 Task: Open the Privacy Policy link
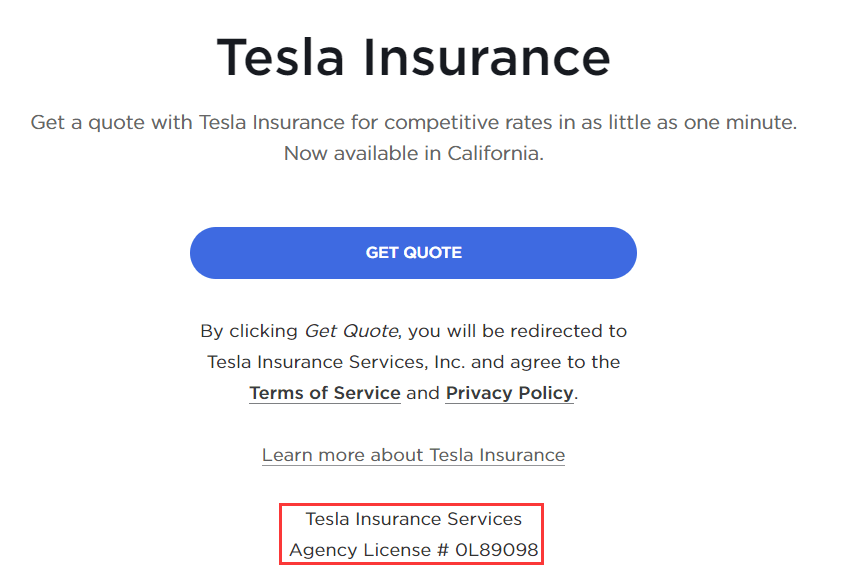pyautogui.click(x=509, y=393)
